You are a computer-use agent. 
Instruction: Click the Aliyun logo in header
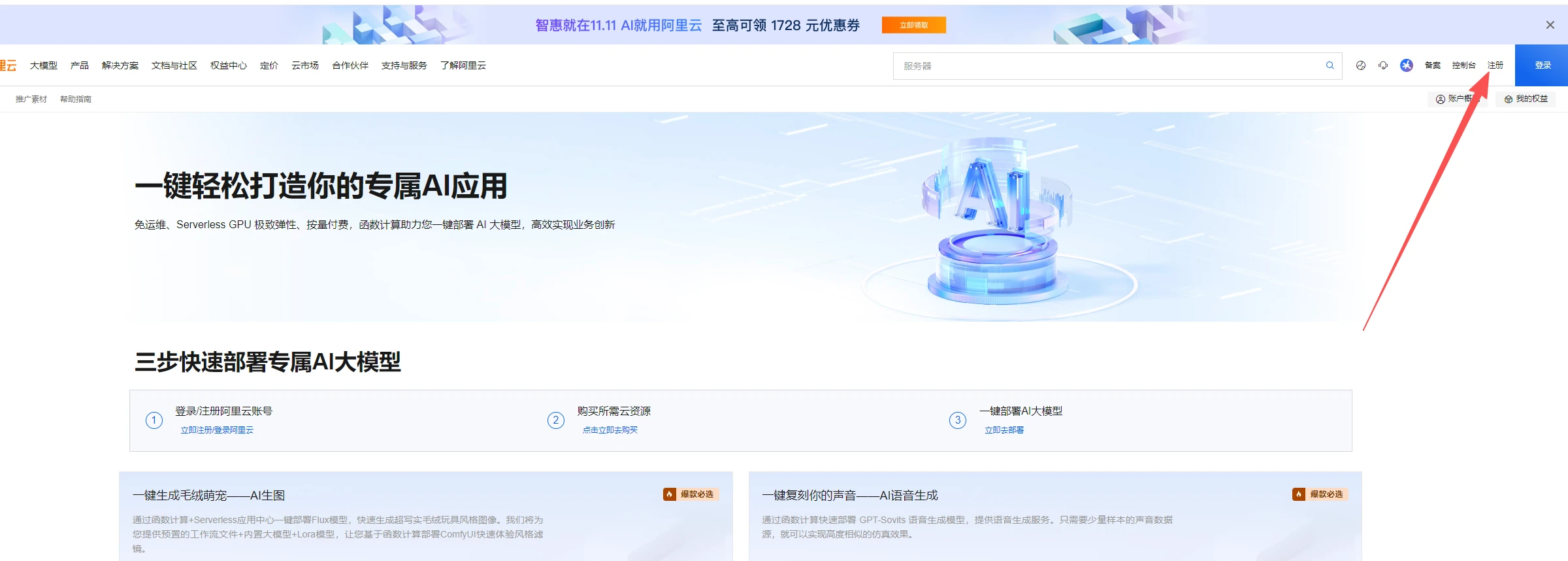pyautogui.click(x=8, y=65)
